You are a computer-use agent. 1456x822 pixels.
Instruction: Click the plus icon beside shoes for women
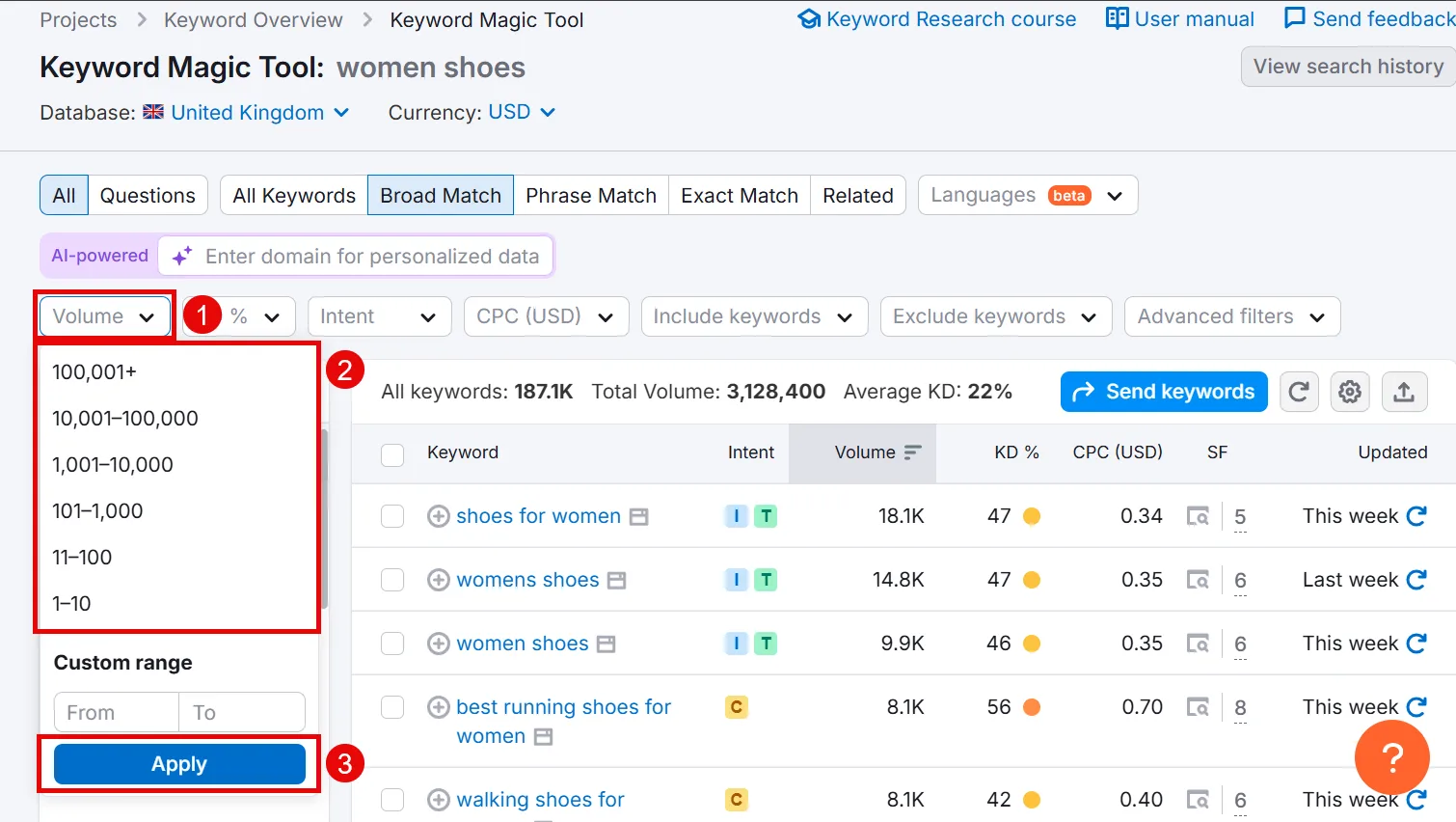pyautogui.click(x=439, y=516)
